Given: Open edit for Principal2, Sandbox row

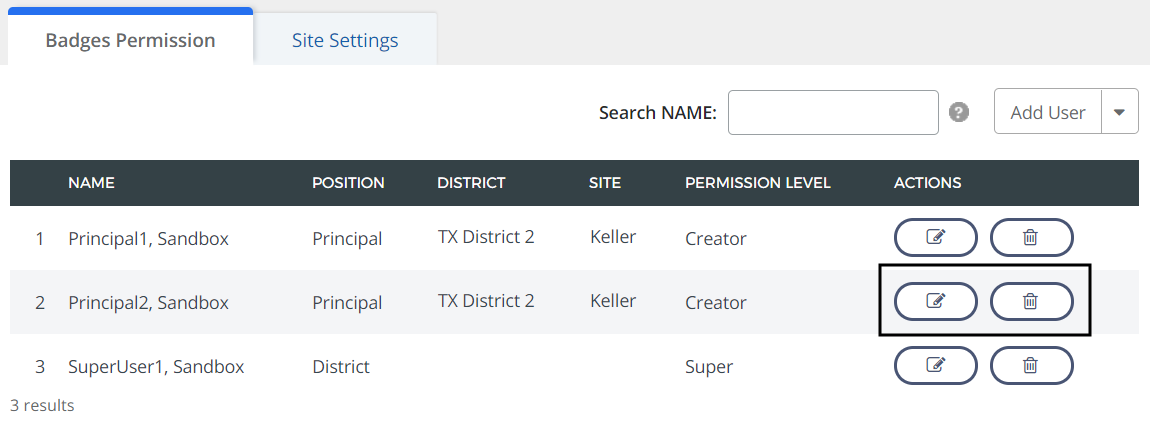Looking at the screenshot, I should [935, 301].
